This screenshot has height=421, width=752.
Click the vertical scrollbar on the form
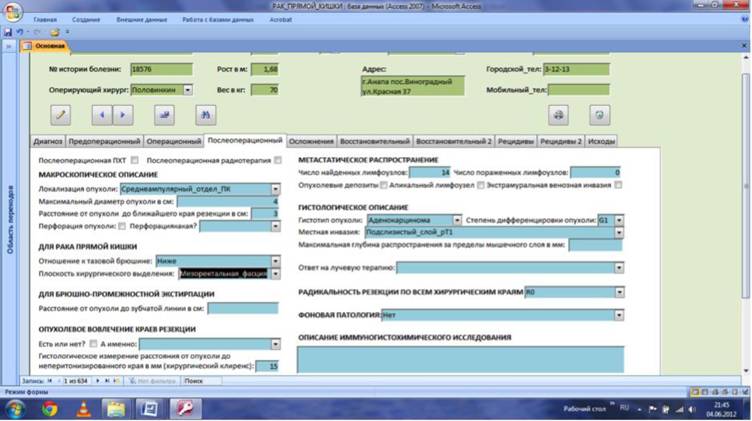click(x=745, y=187)
